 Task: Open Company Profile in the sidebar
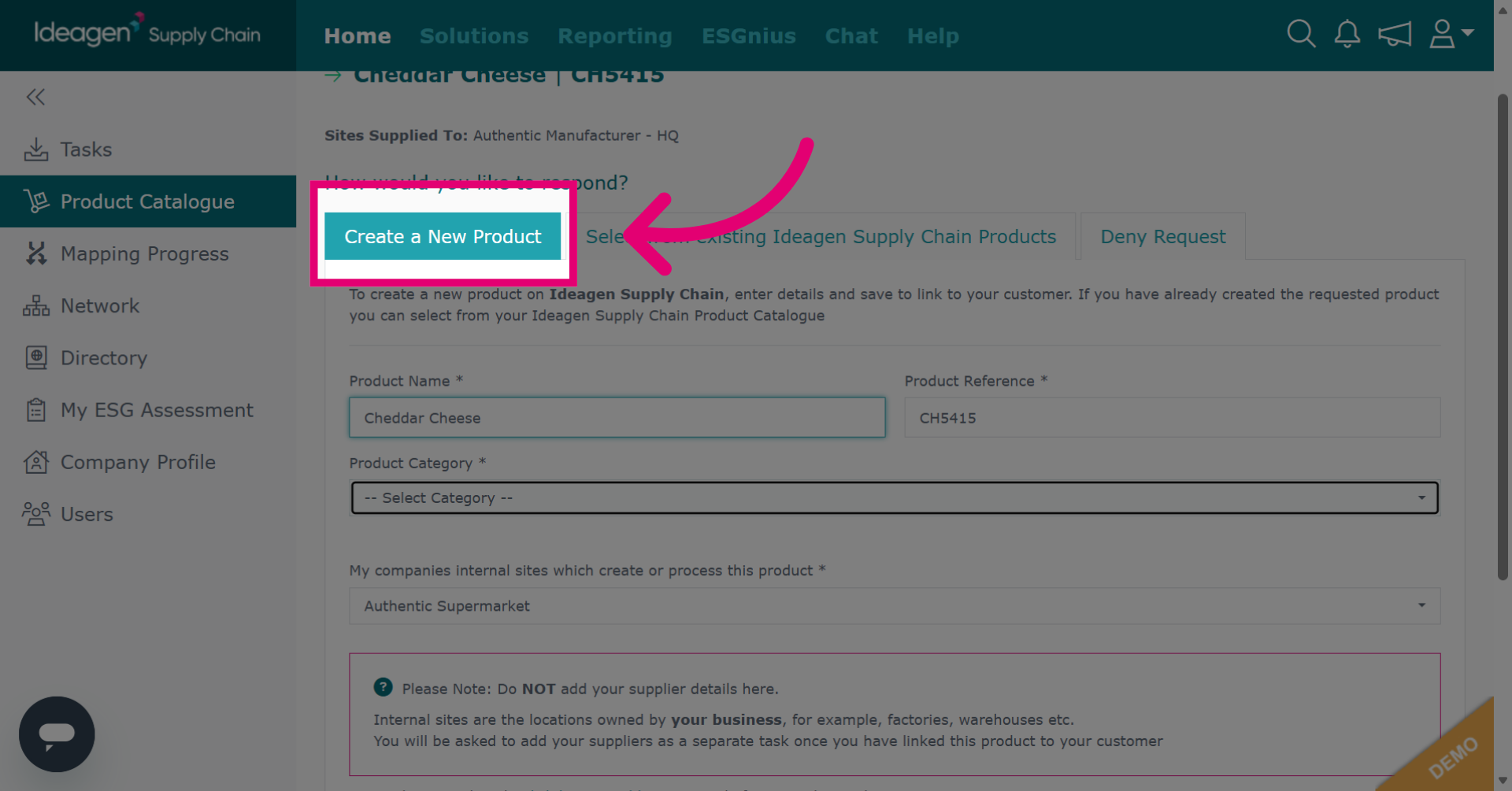click(148, 462)
